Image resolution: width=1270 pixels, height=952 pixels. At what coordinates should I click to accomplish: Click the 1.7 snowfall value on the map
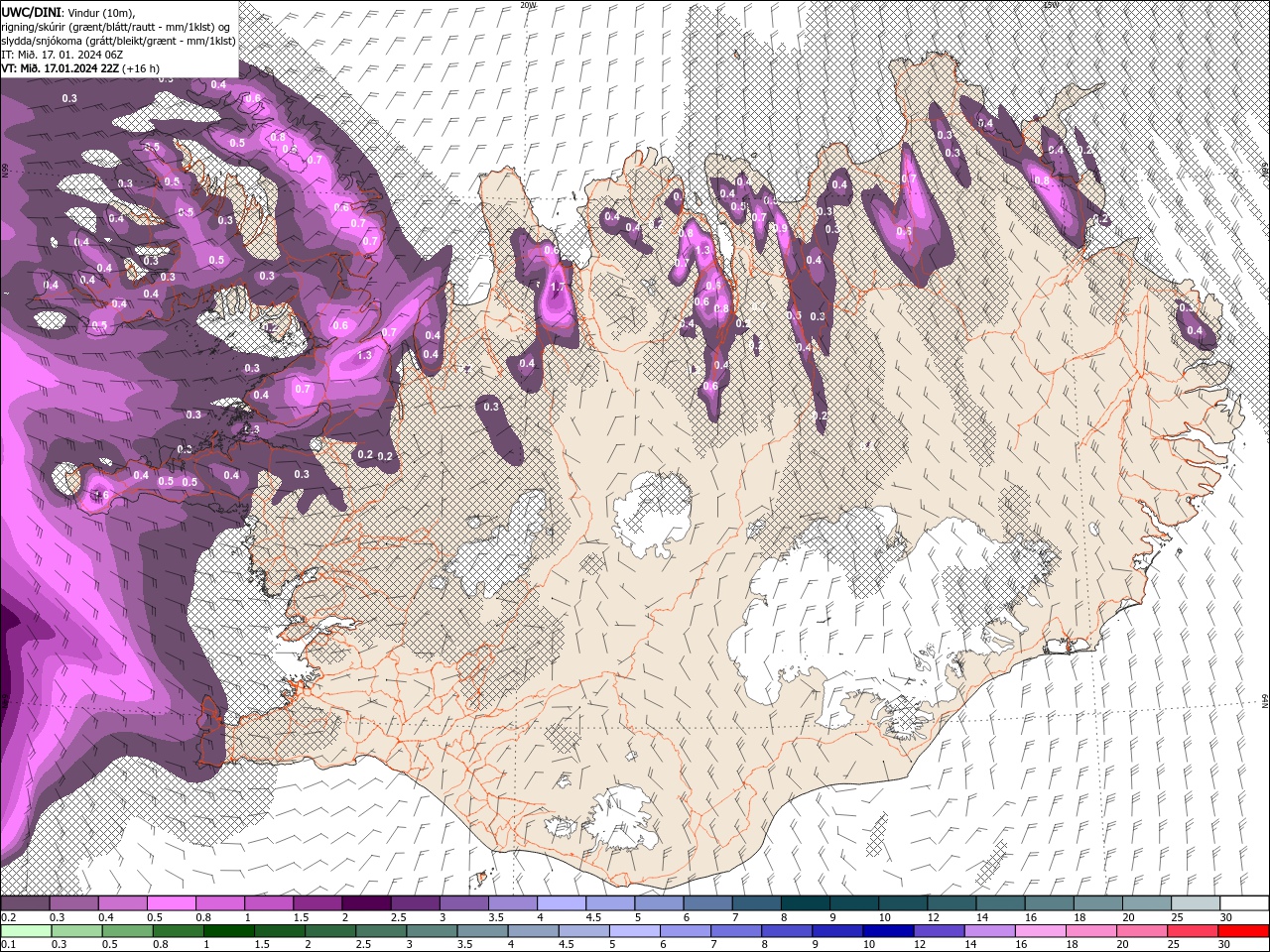[557, 288]
